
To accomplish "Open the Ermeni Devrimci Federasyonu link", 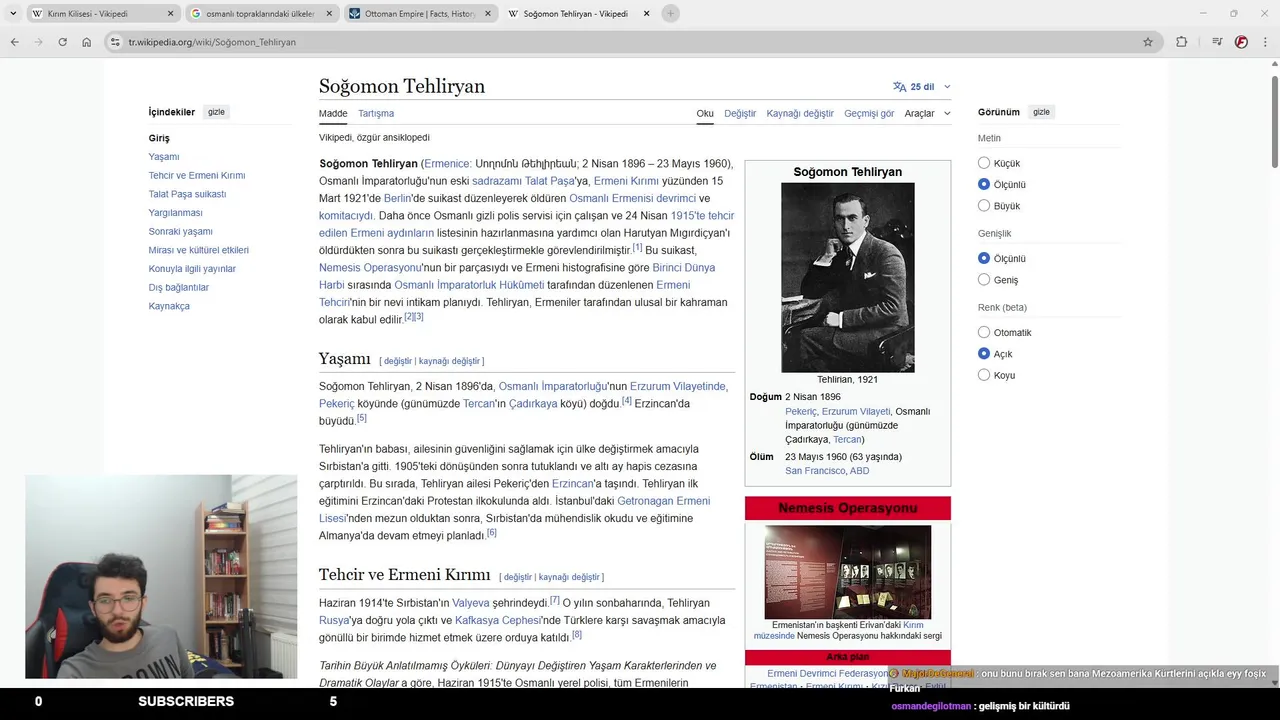I will pos(827,674).
